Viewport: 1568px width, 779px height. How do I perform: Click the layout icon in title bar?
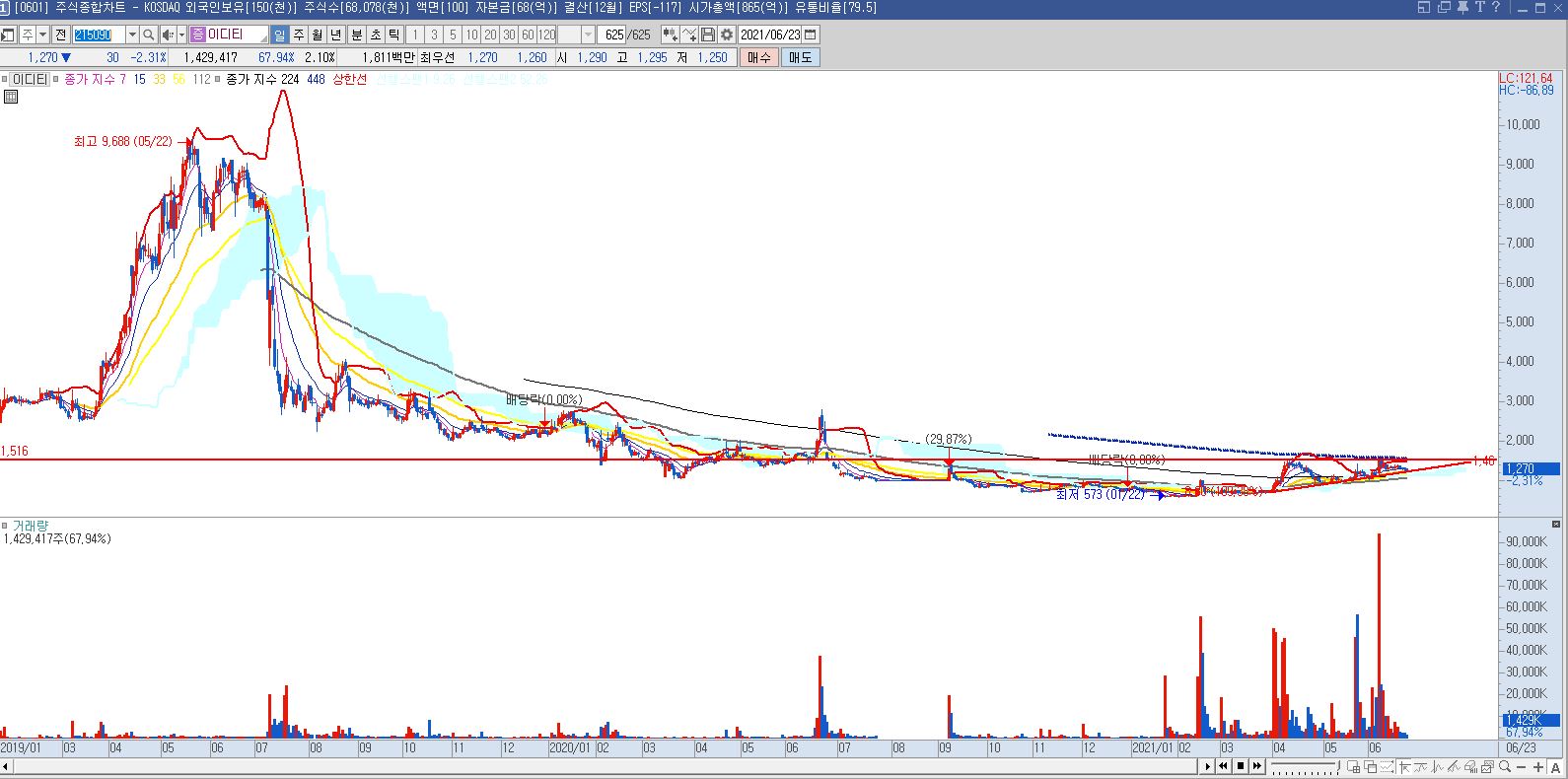1423,8
